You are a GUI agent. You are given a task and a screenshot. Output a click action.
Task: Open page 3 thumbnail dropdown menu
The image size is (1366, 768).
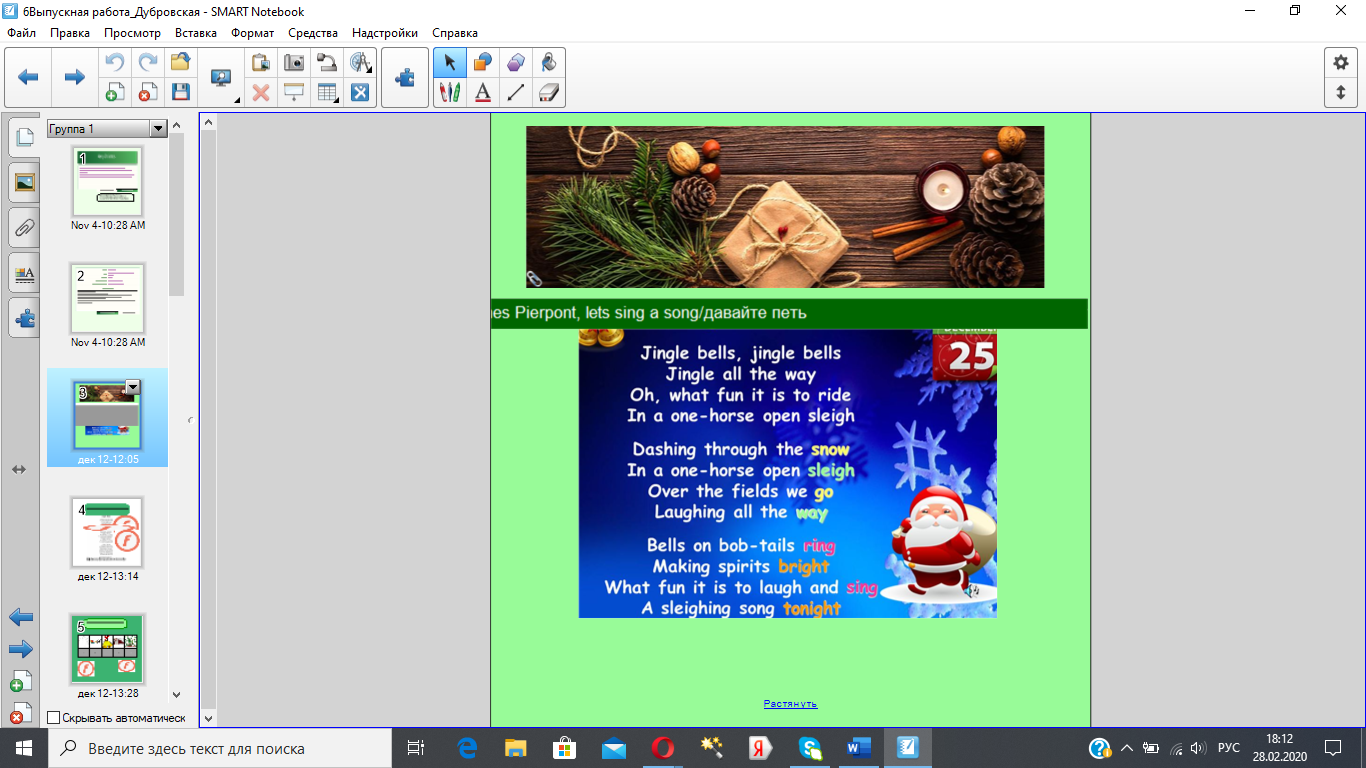point(132,387)
